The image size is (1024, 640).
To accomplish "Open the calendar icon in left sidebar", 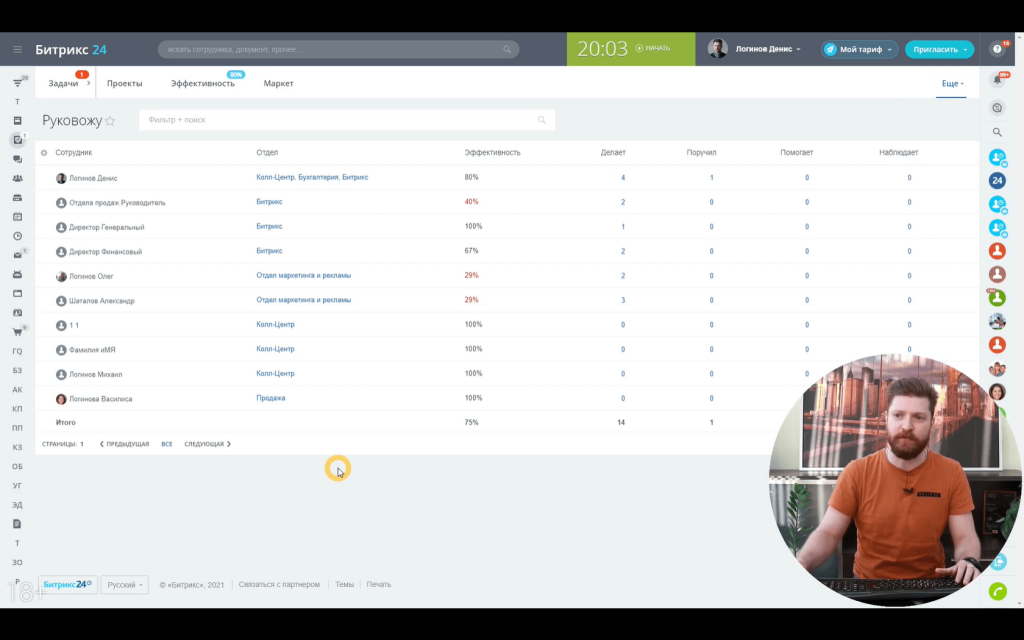I will [18, 217].
